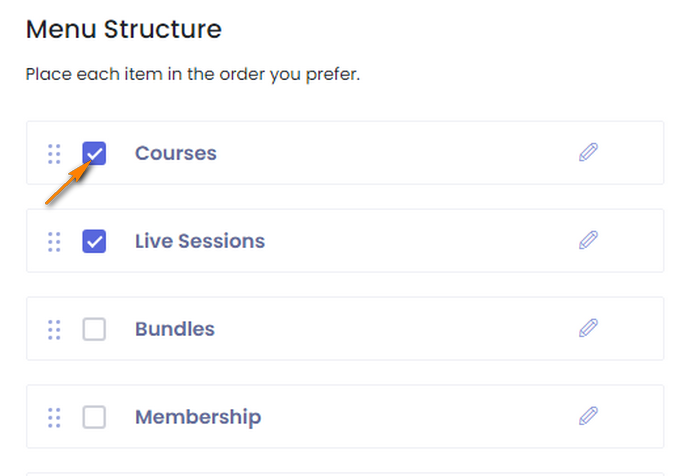Uncheck the Courses checkbox
The height and width of the screenshot is (476, 680).
click(94, 153)
